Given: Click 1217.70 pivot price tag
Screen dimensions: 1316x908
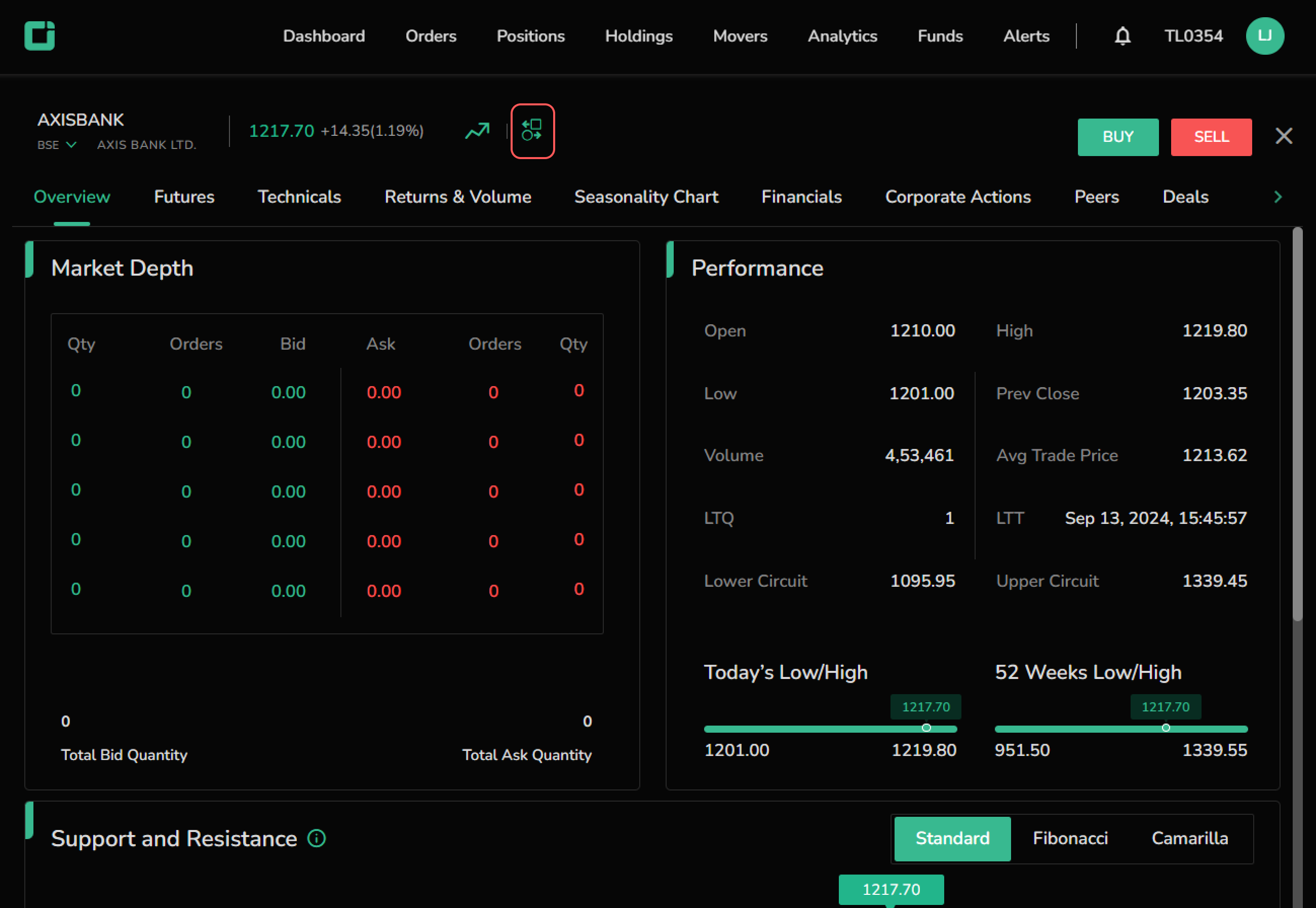Looking at the screenshot, I should tap(891, 889).
